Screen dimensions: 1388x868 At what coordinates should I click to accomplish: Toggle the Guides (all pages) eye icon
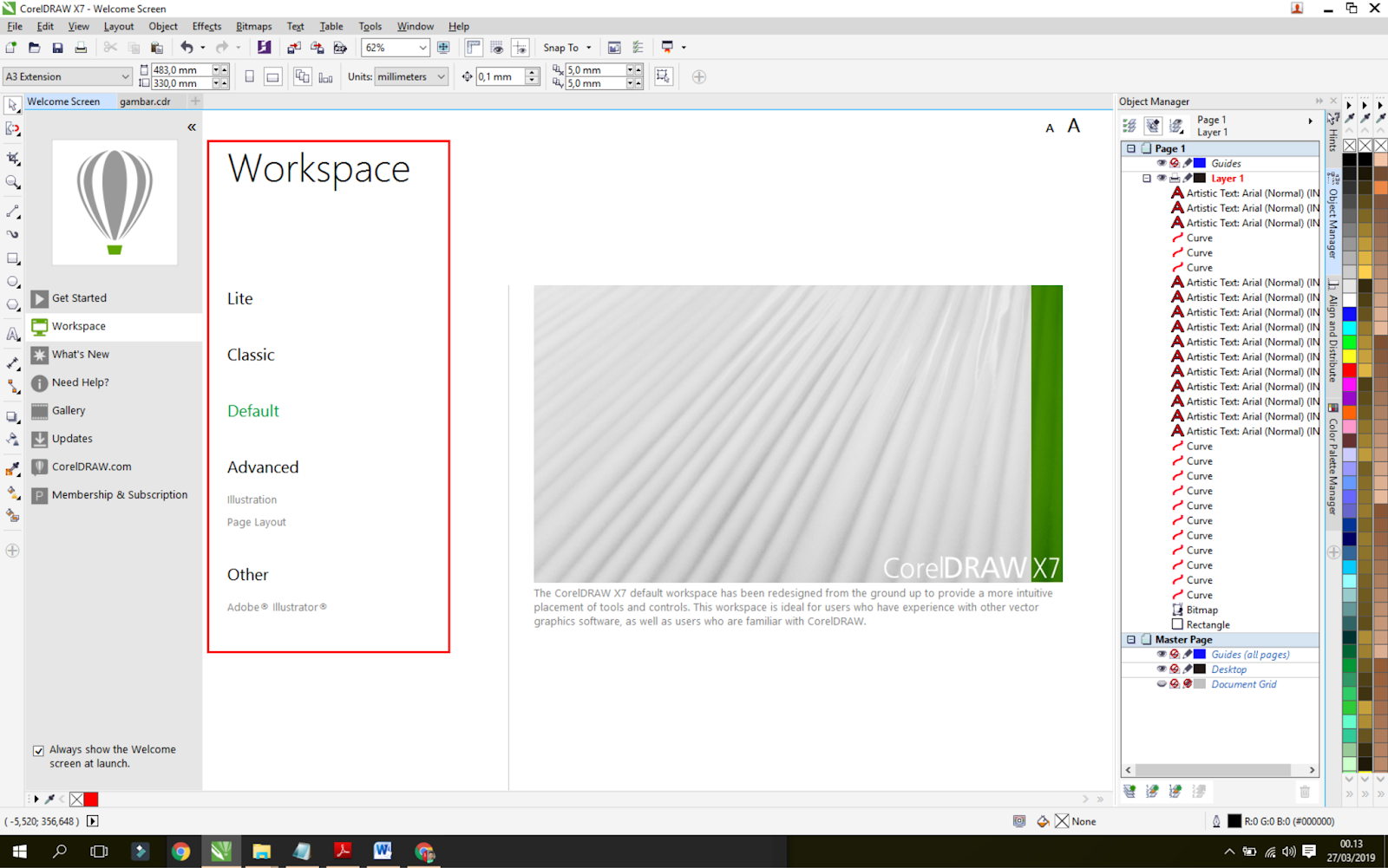1162,655
